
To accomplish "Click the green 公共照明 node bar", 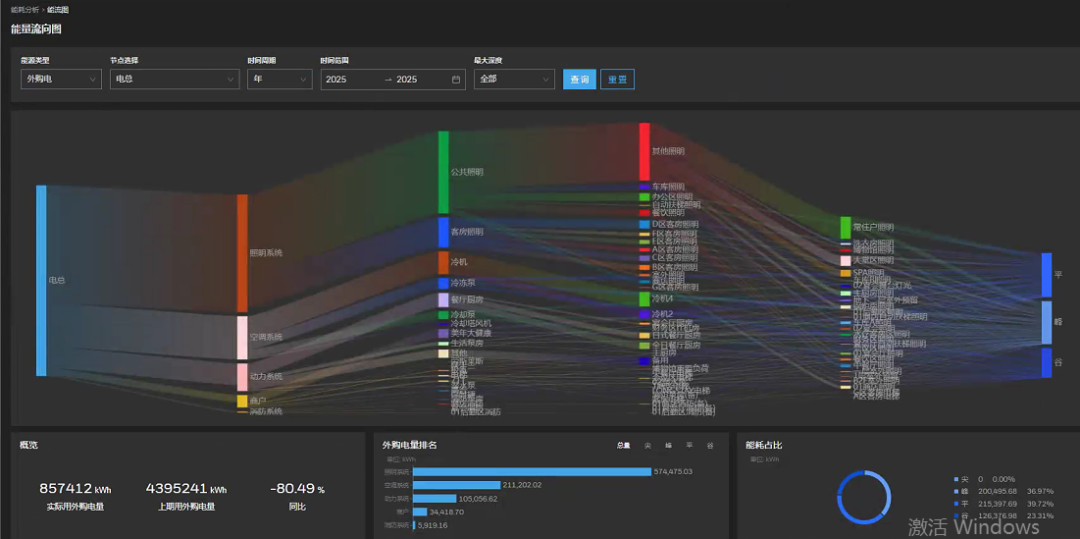I will (444, 171).
